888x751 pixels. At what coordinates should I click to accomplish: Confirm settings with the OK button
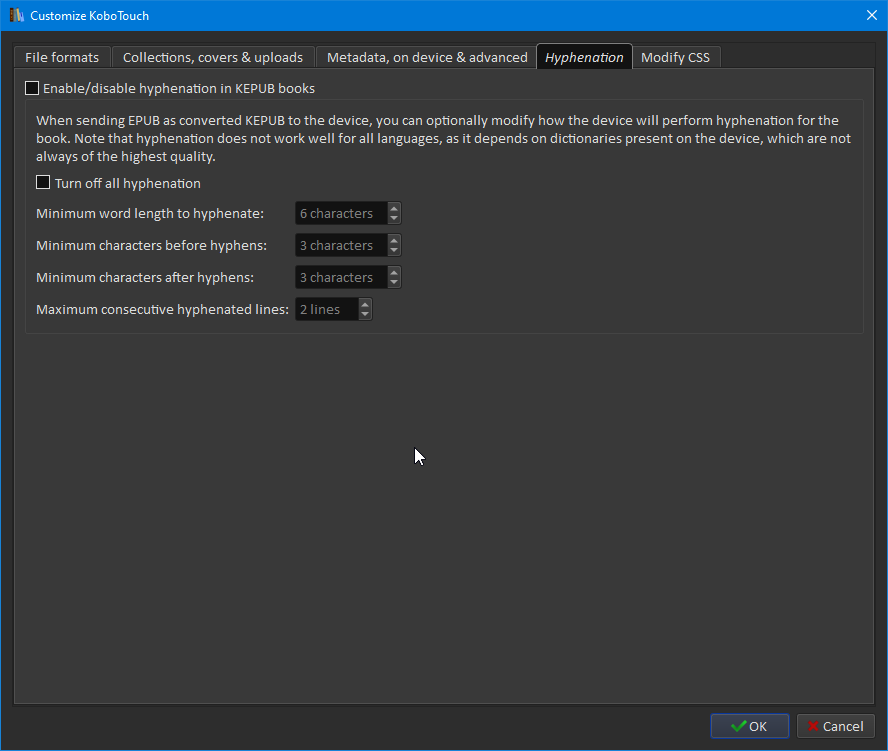point(749,726)
